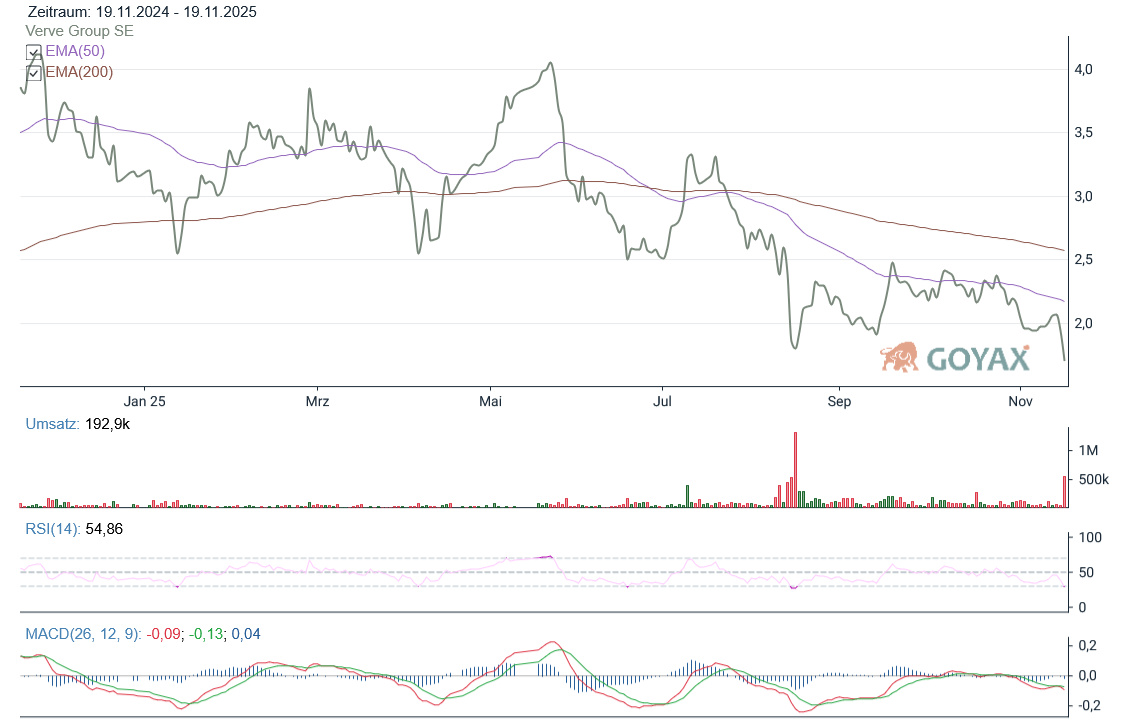Click the 4,0 price axis value
This screenshot has height=722, width=1140.
(x=1083, y=69)
